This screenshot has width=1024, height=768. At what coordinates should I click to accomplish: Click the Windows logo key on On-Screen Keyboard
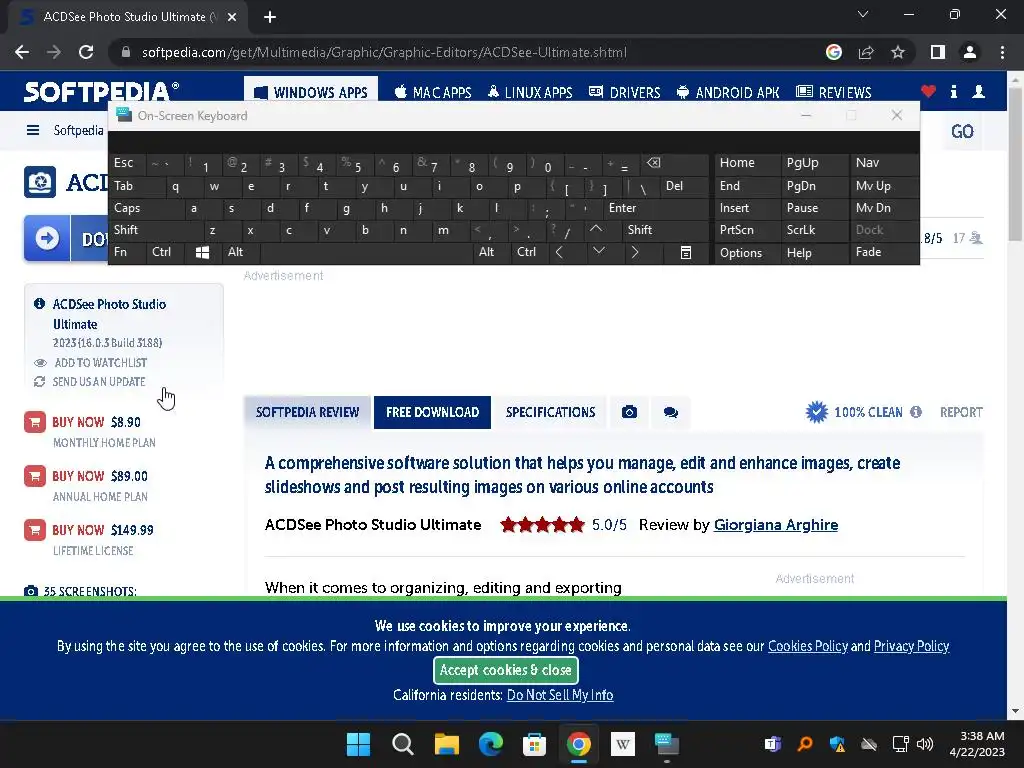202,252
